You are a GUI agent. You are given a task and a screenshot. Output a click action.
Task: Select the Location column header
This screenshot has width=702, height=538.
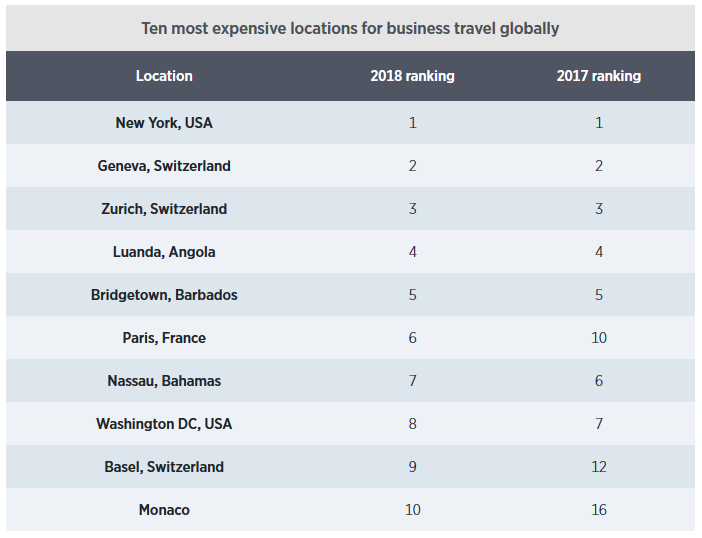[164, 76]
